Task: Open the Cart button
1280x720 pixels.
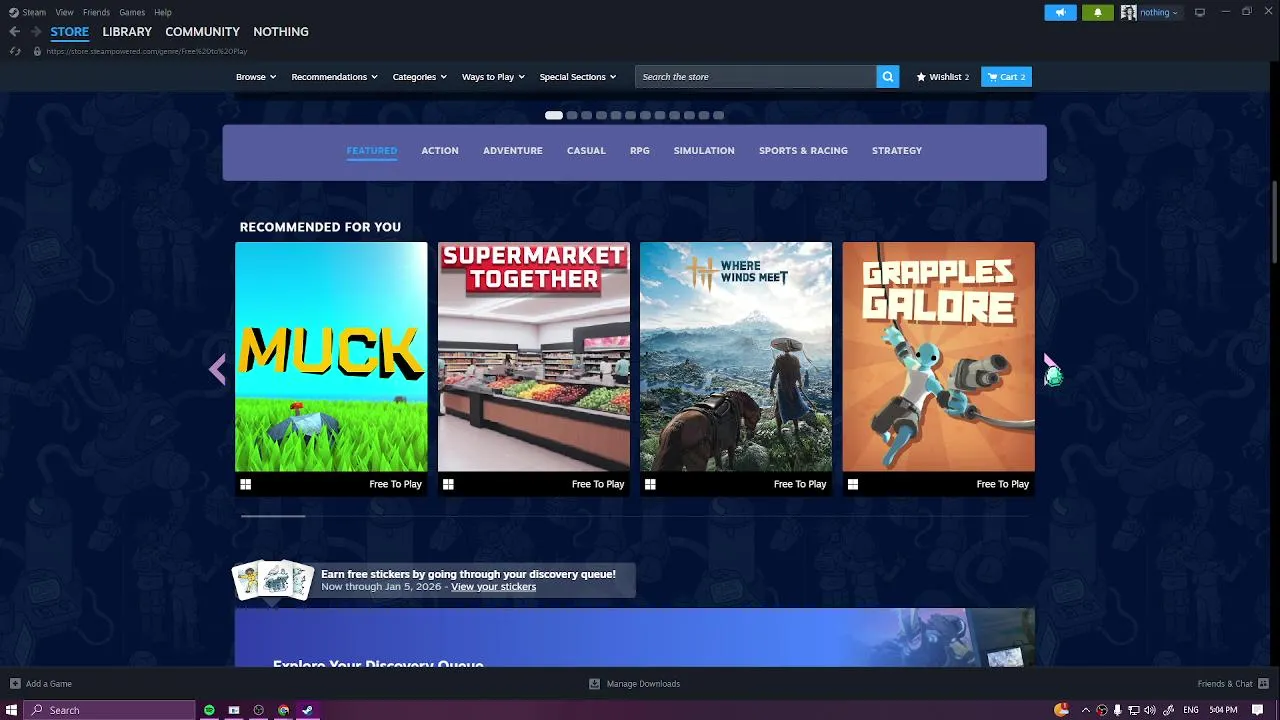Action: [1006, 77]
